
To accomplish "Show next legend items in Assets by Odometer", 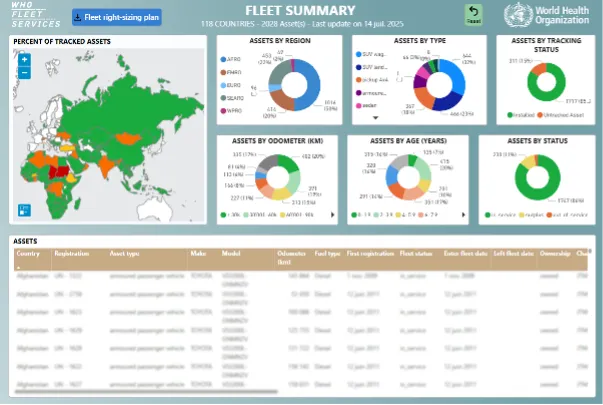I will coord(333,215).
